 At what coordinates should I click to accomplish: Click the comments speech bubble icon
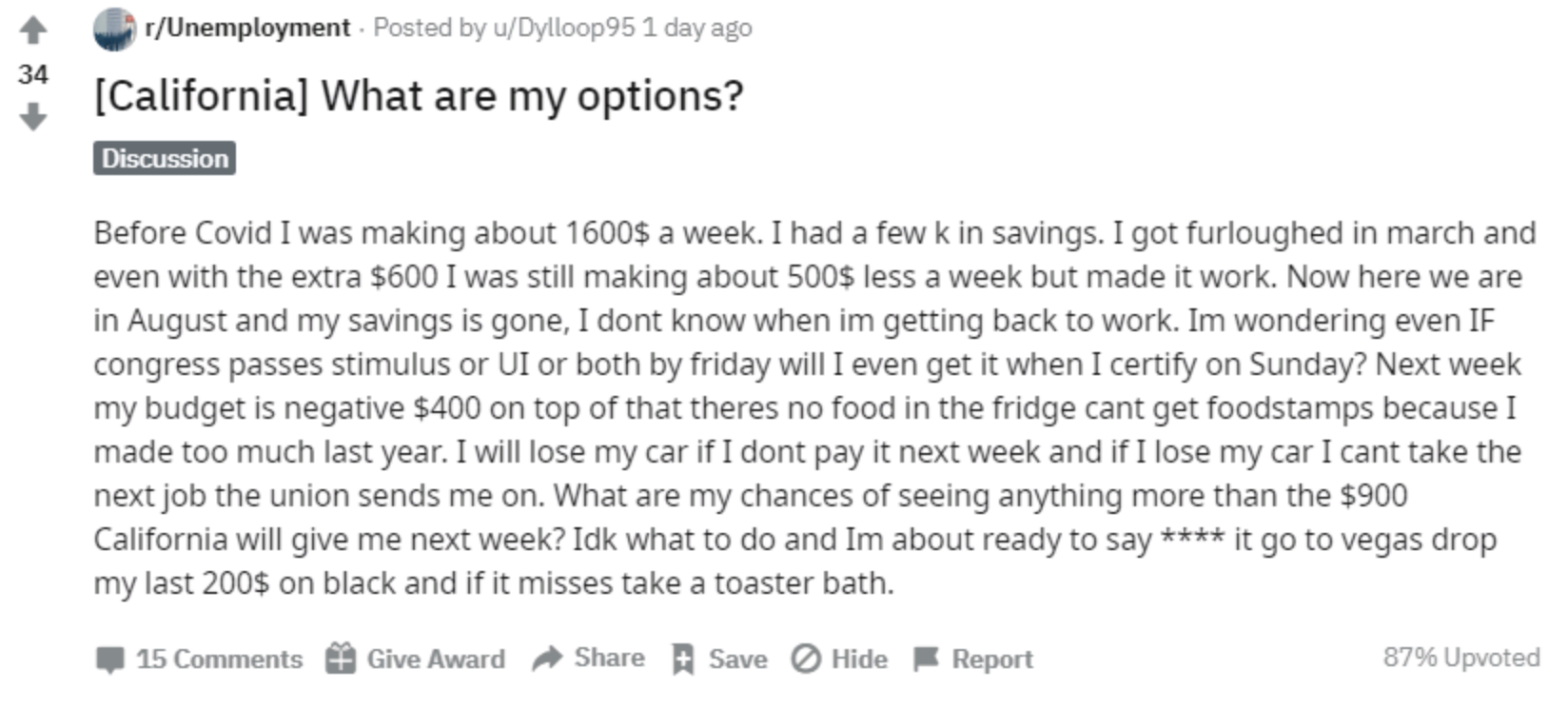[110, 659]
